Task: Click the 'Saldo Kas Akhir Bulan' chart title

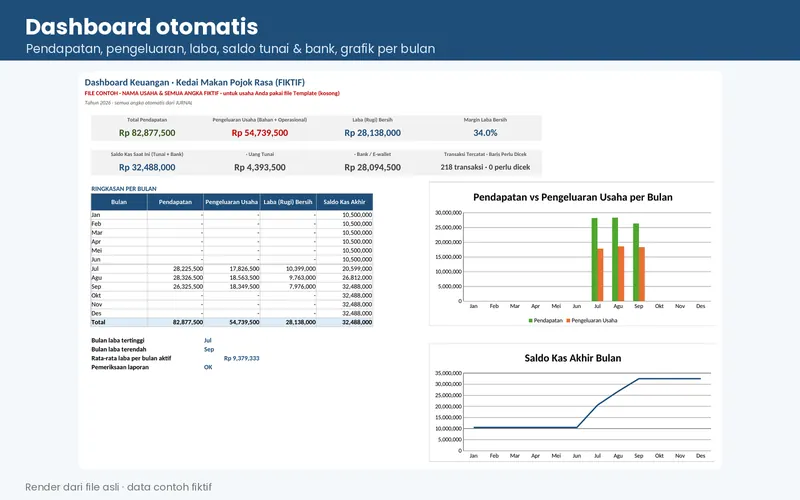Action: (572, 358)
